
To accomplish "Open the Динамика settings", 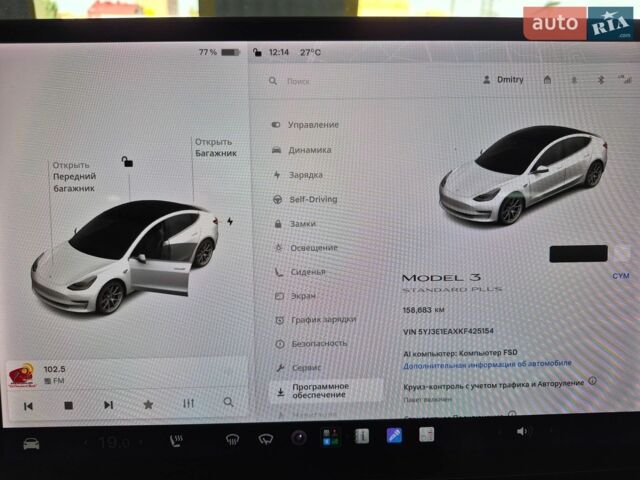I will pos(302,150).
